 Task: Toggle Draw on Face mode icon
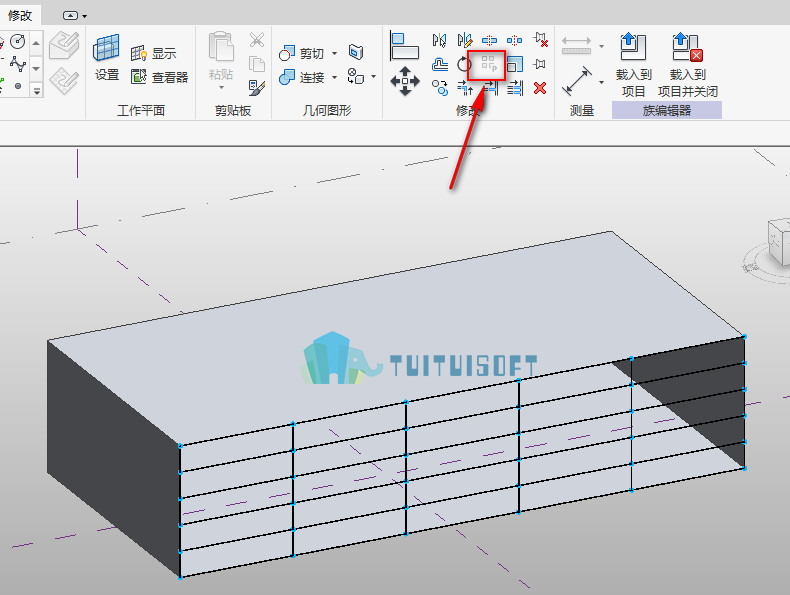click(64, 45)
